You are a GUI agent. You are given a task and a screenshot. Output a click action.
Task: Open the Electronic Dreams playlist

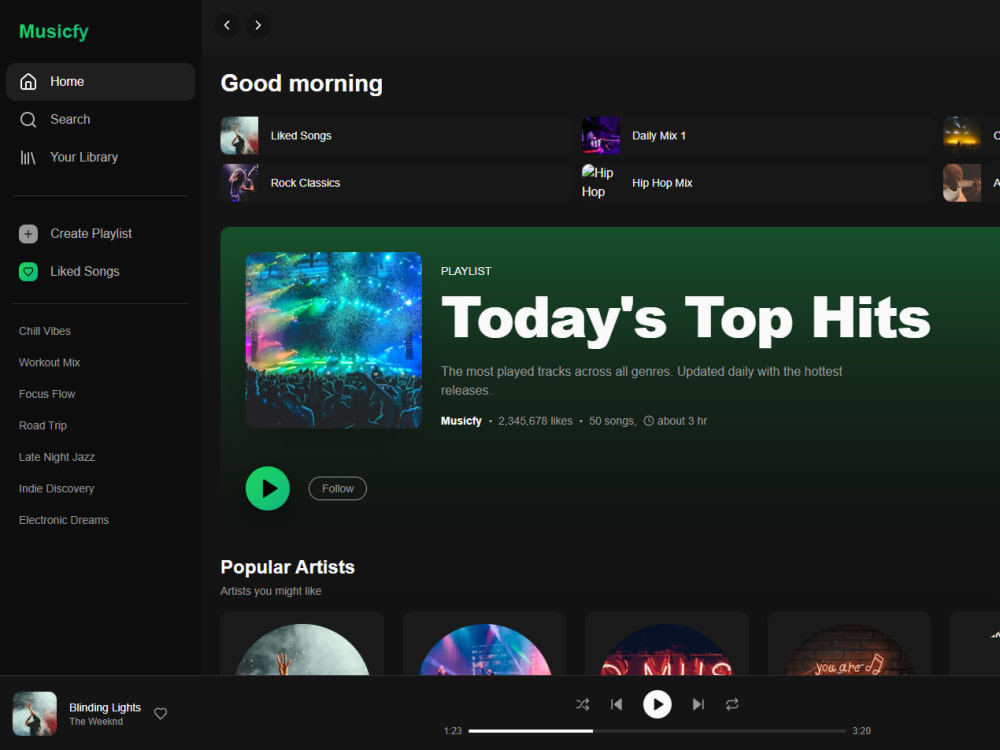64,520
